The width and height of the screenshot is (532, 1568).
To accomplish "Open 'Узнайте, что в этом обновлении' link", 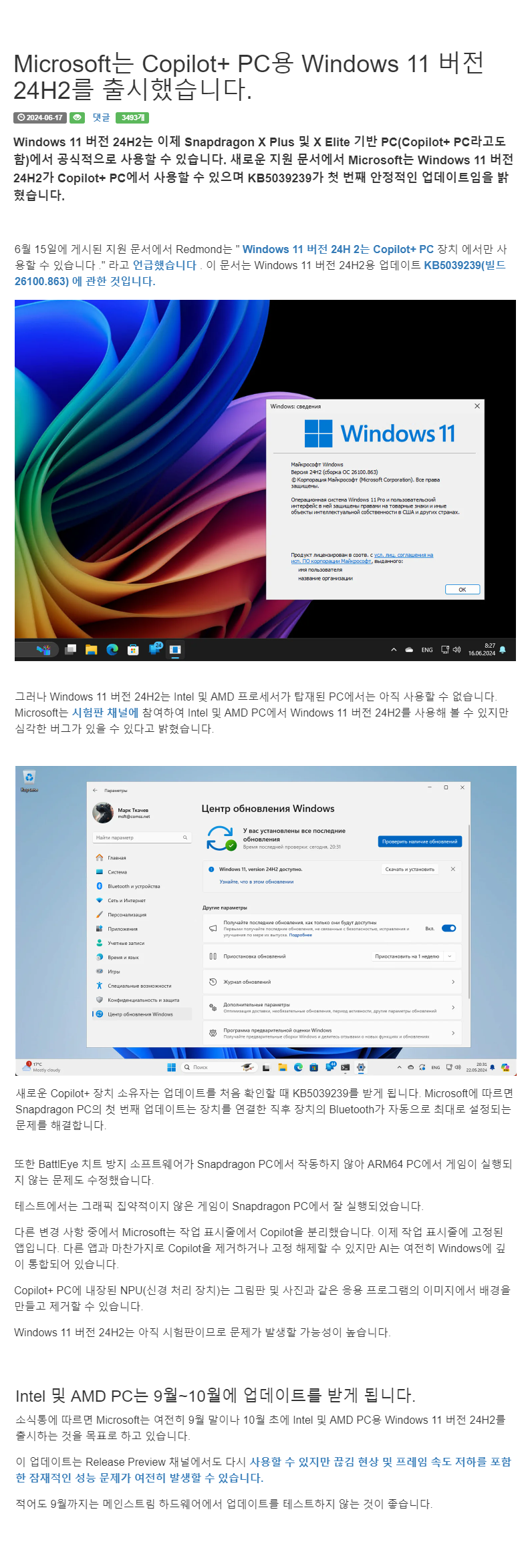I will 257,881.
